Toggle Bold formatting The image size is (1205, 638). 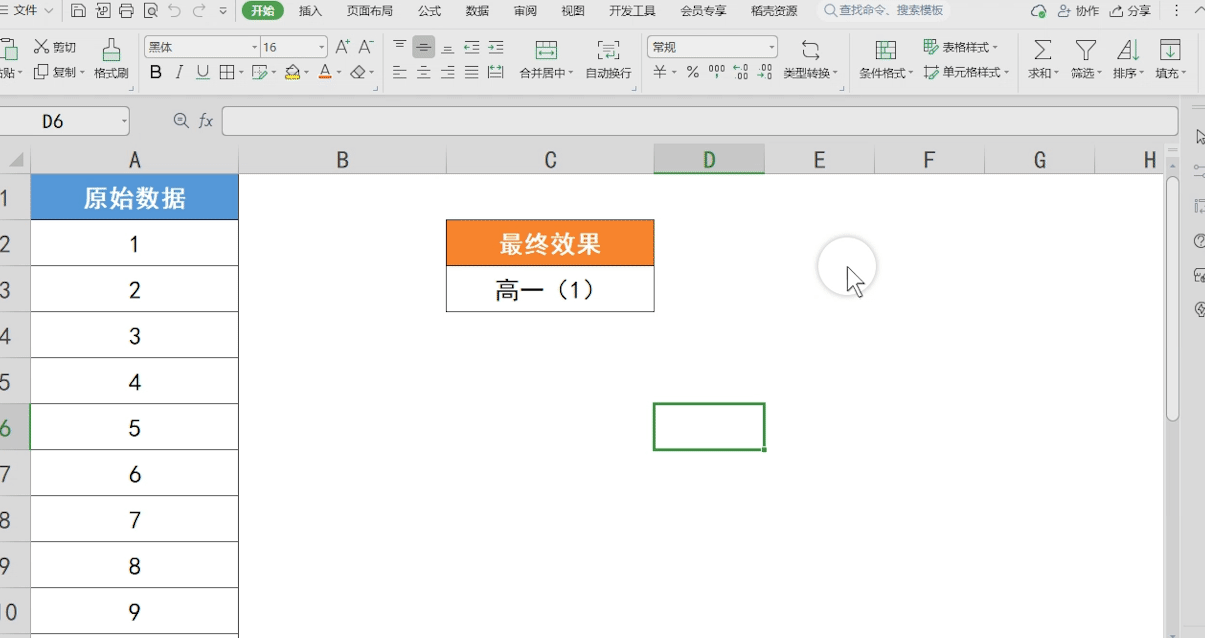click(x=155, y=72)
